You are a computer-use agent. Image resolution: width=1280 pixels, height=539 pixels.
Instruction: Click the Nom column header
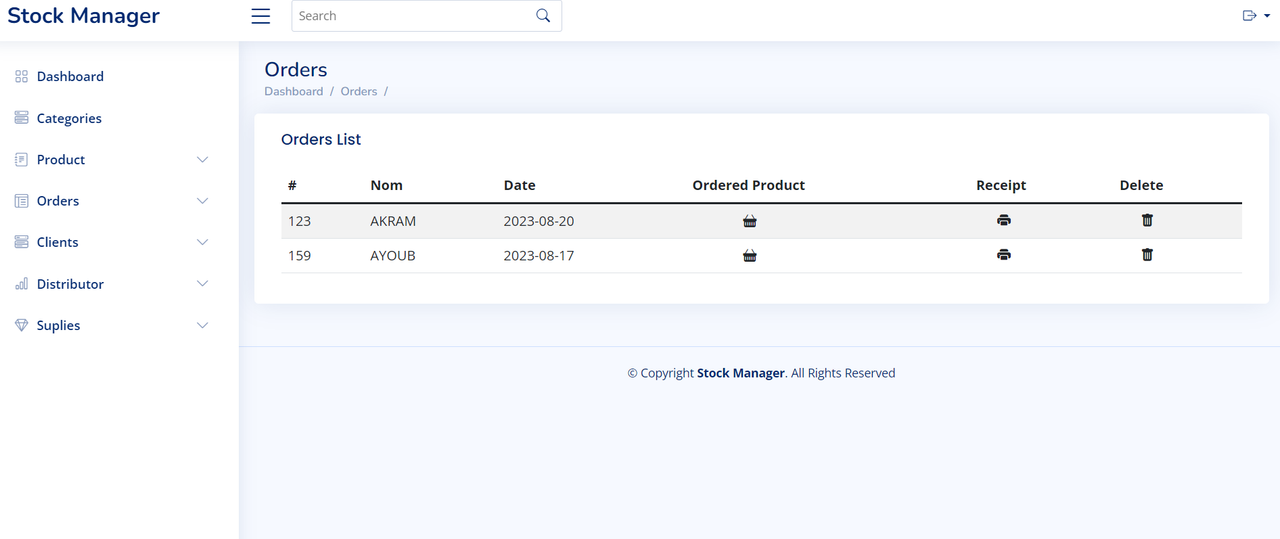pyautogui.click(x=386, y=185)
